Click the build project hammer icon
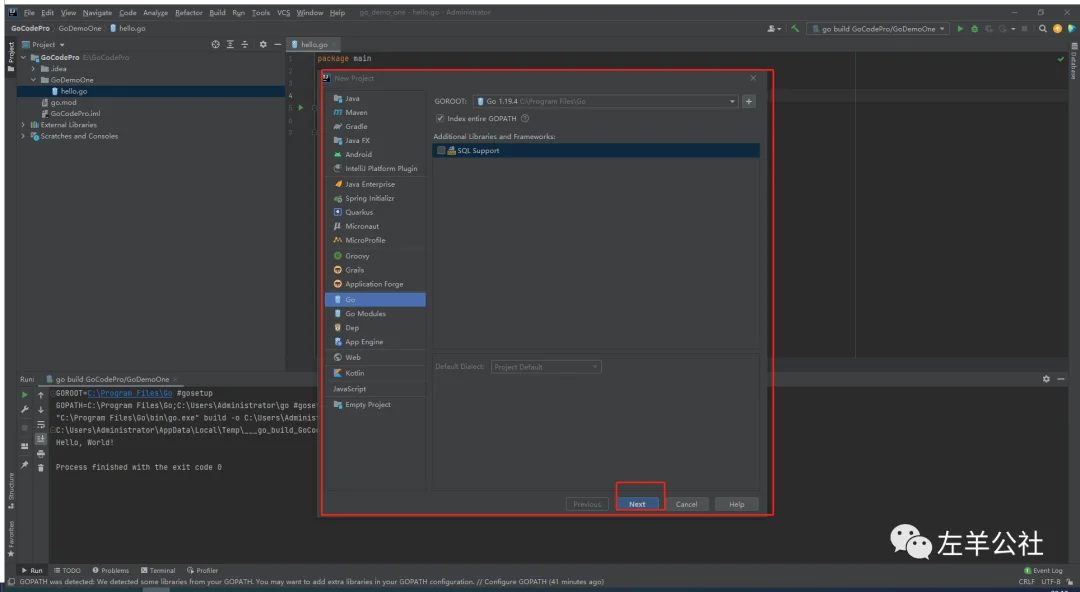 click(795, 29)
